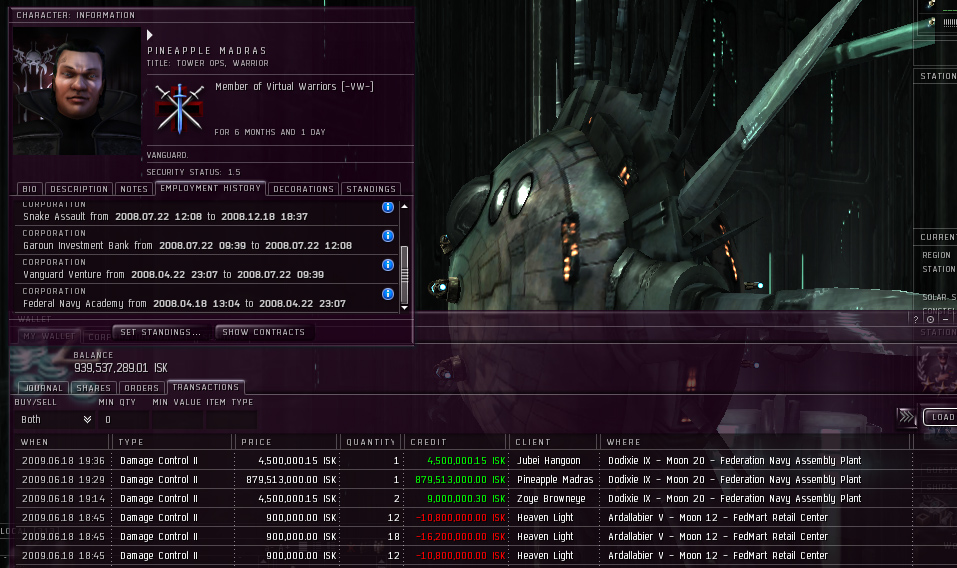Select the 2009.06.18 19:14 transaction row
Viewport: 957px width, 568px height.
(x=464, y=498)
